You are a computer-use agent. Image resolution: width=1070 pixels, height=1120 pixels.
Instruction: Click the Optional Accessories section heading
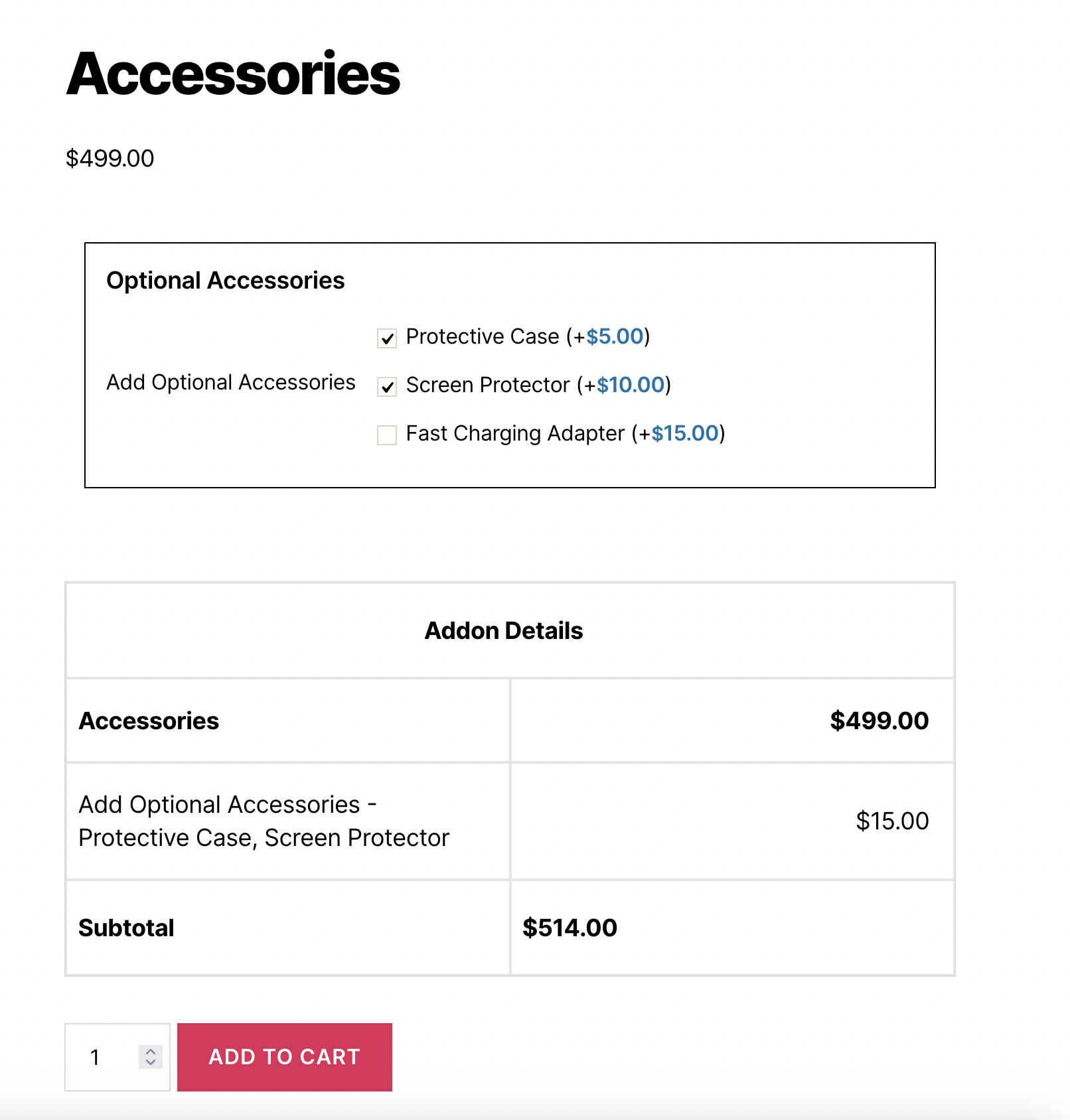point(226,281)
